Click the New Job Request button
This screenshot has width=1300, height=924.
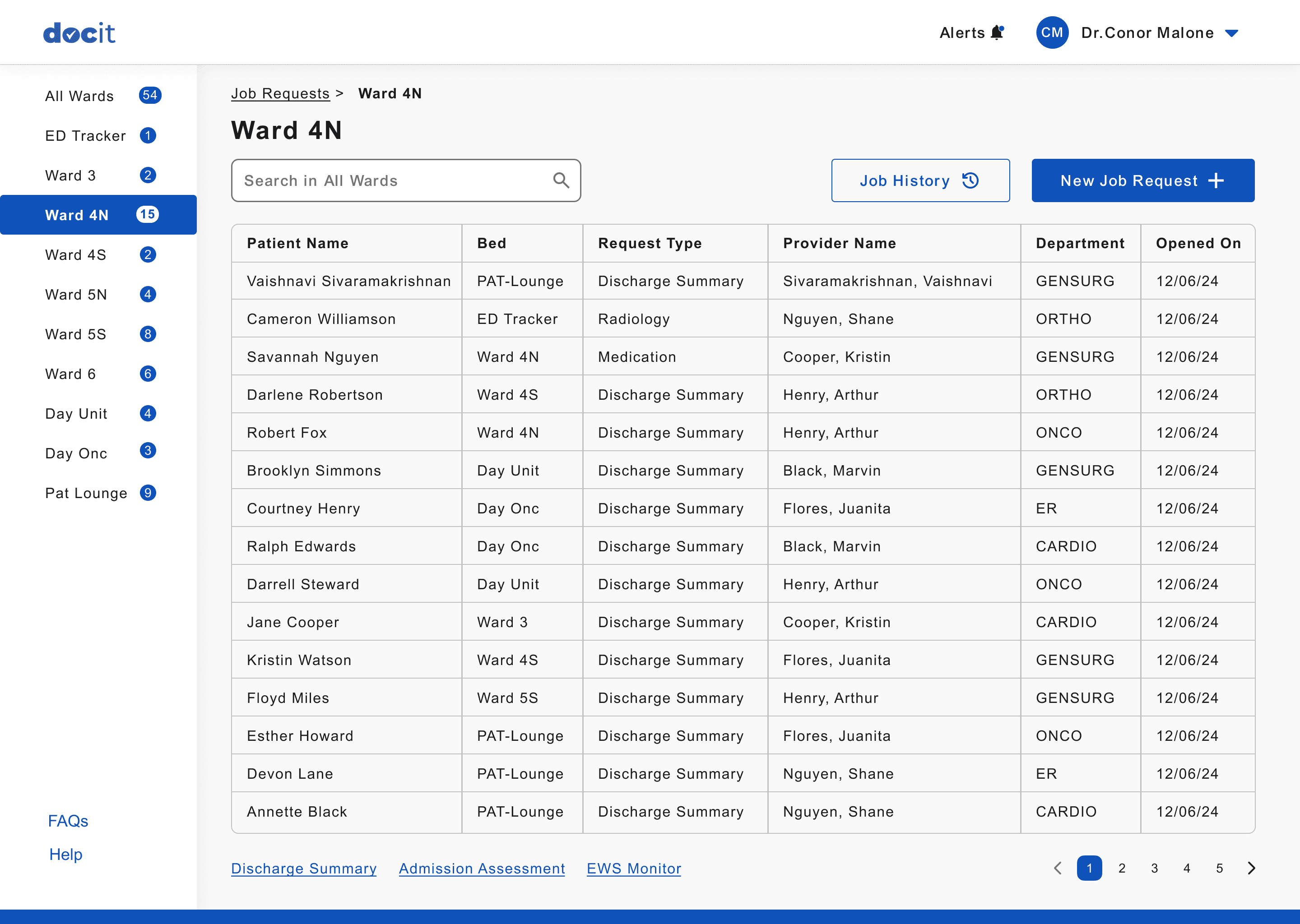[1142, 180]
